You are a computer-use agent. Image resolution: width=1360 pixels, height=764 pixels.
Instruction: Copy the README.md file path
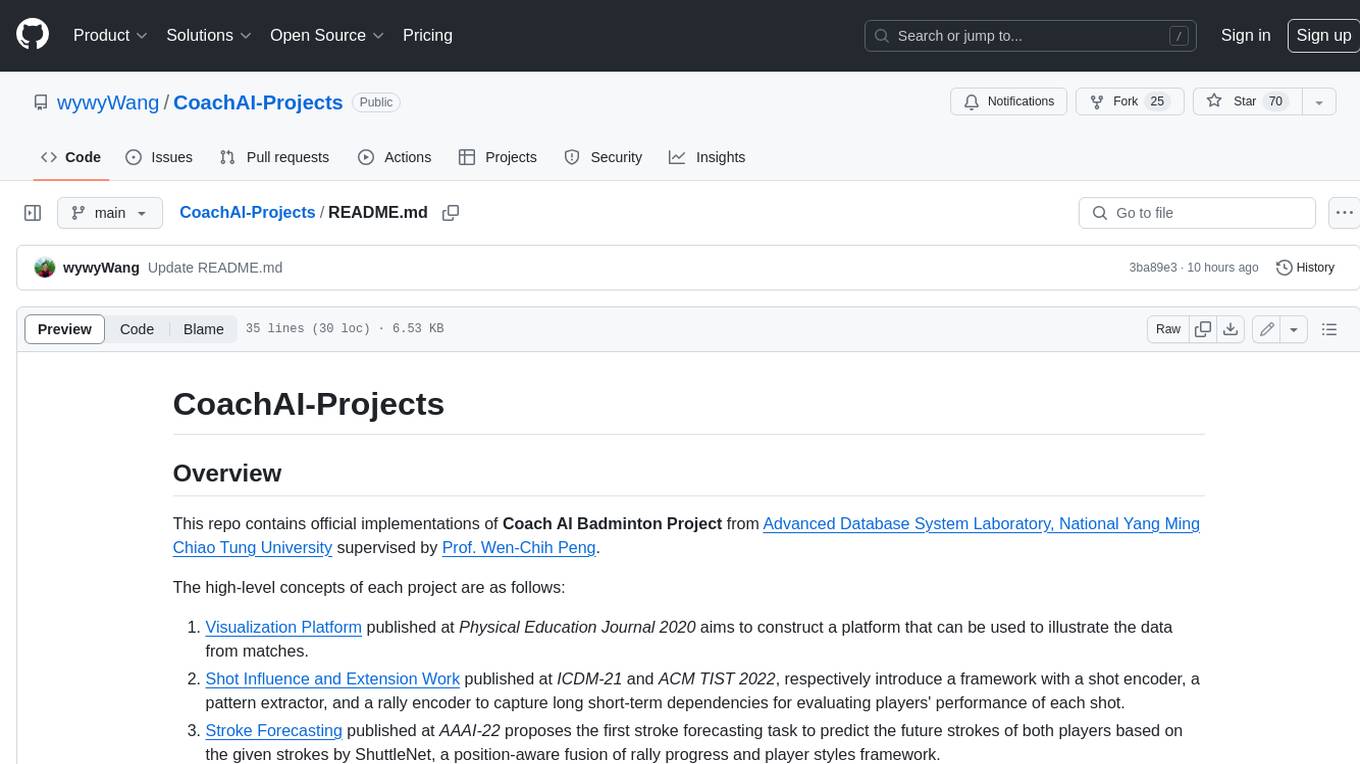(451, 213)
